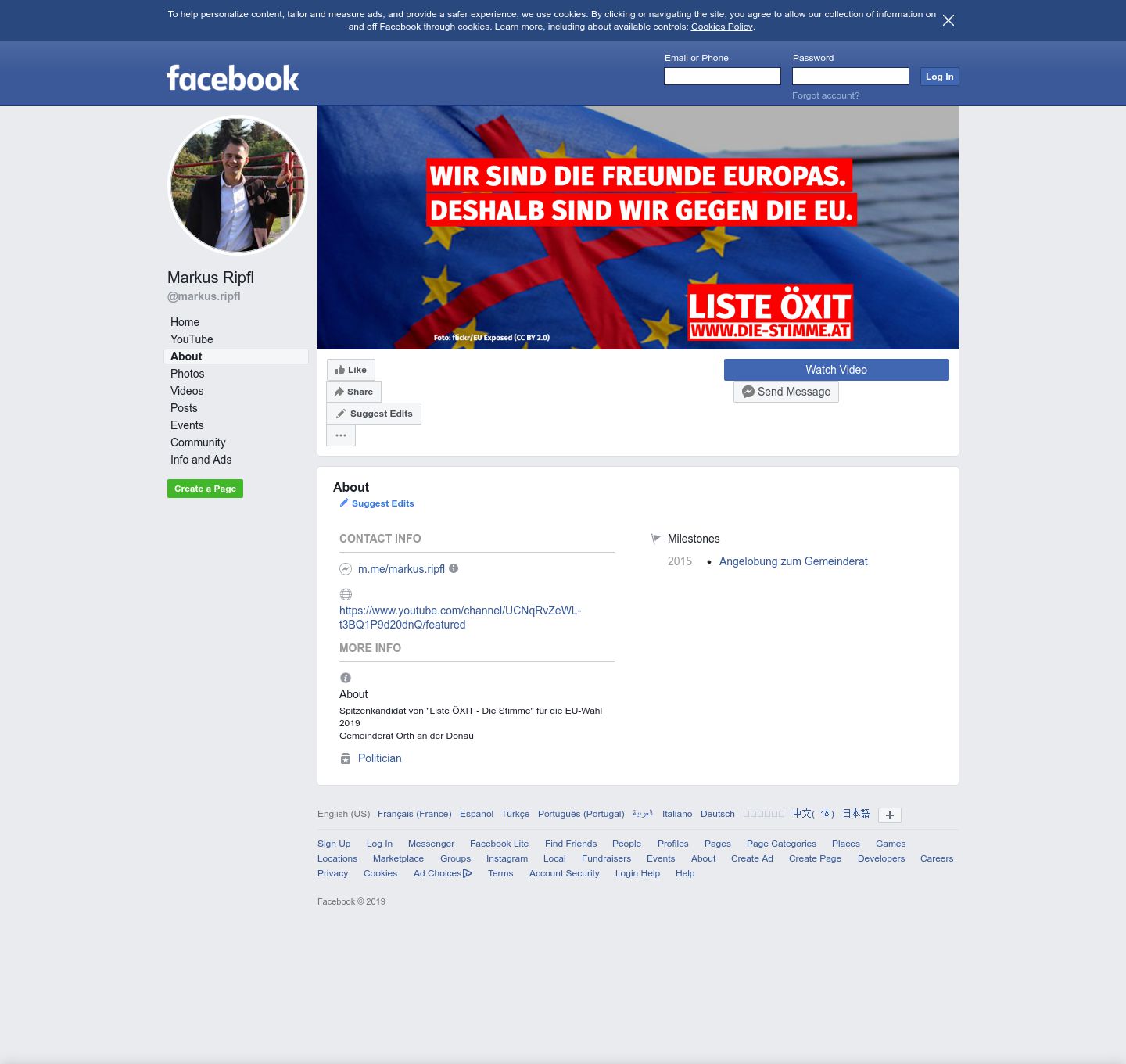Open Facebook Lite footer link

pos(499,844)
